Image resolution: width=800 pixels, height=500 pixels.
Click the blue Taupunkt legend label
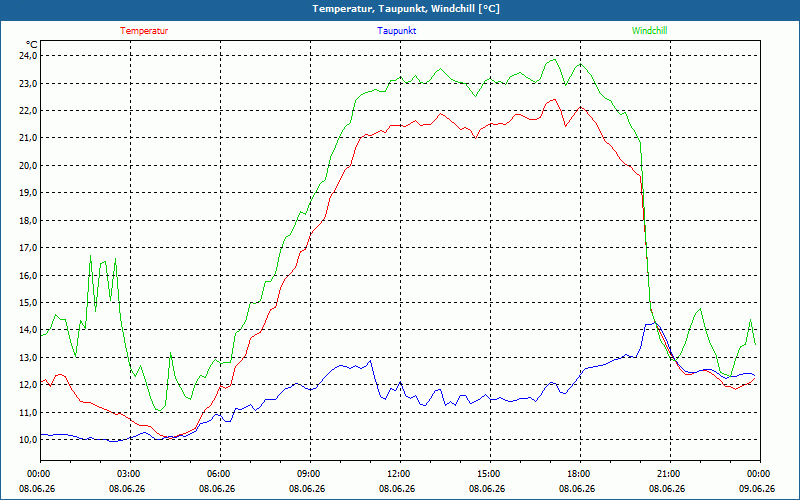click(396, 31)
